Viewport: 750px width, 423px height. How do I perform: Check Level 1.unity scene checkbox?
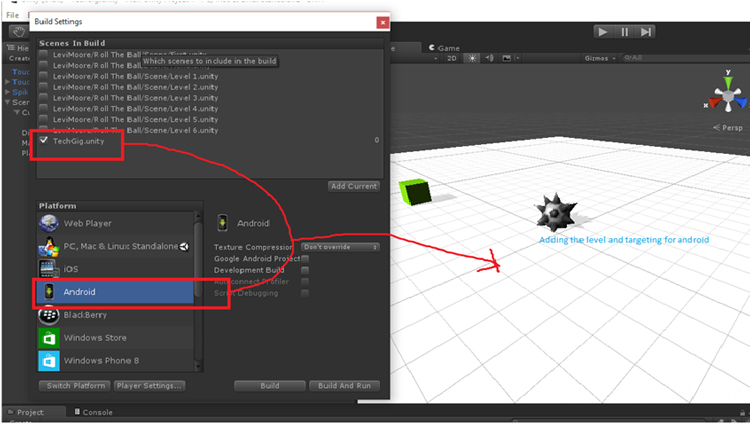pos(44,76)
